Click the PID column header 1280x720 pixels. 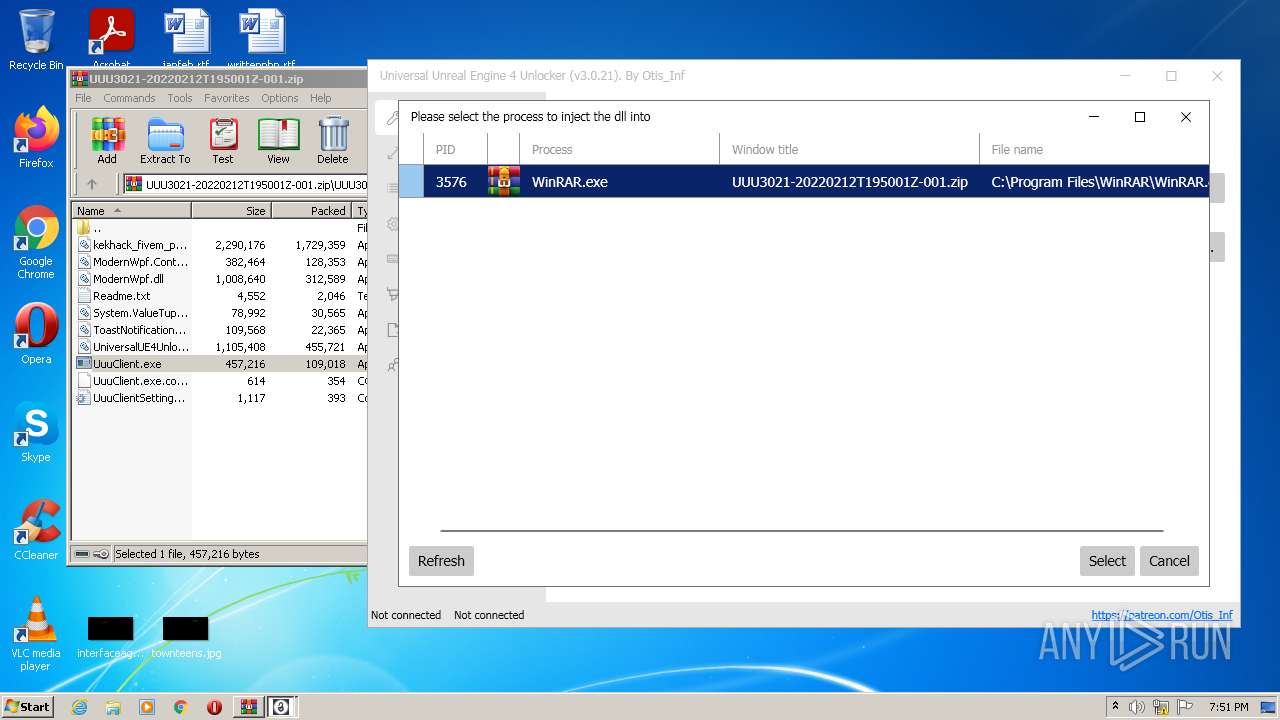click(455, 149)
